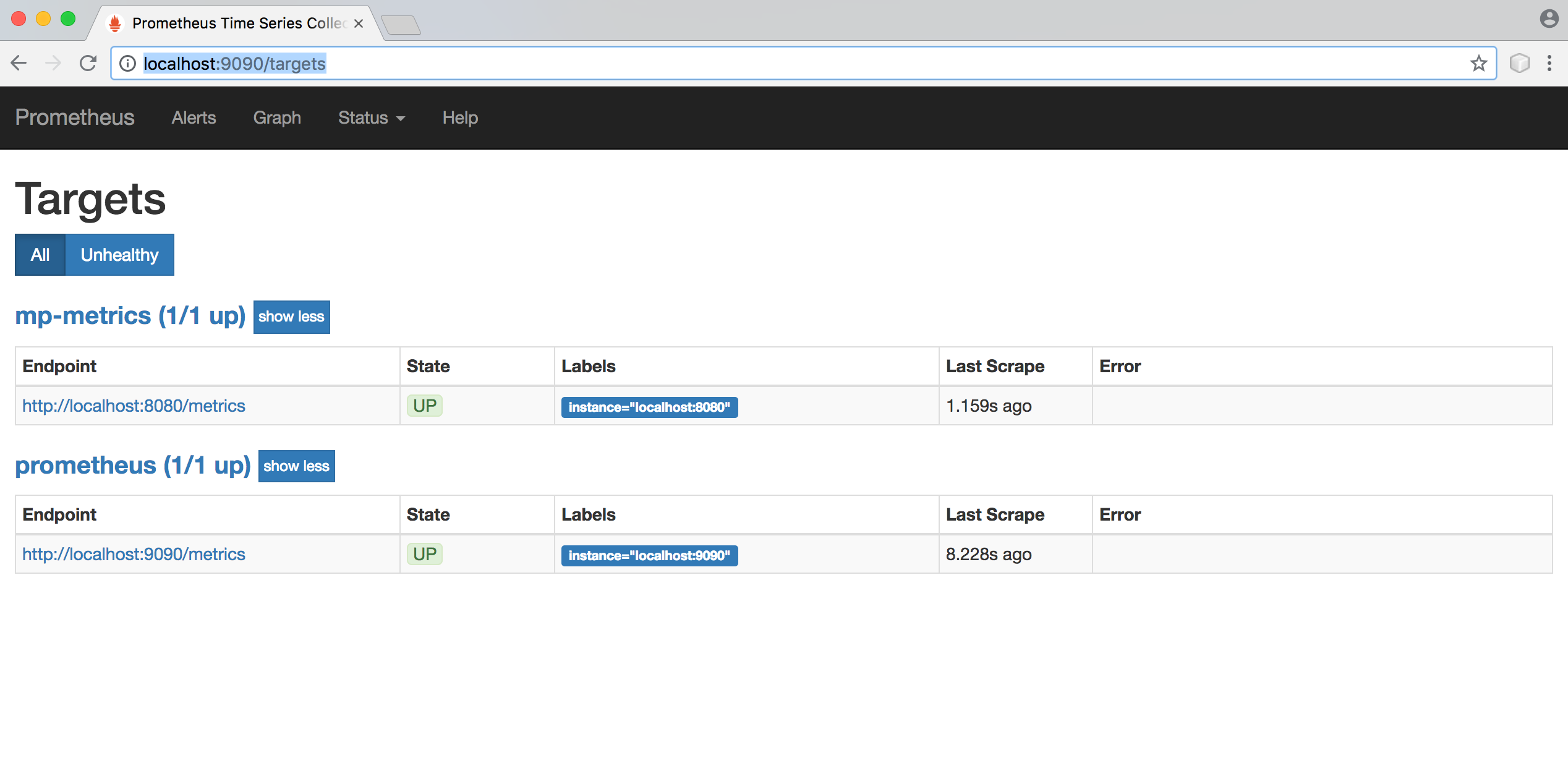The height and width of the screenshot is (784, 1568).
Task: Open localhost:9090/metrics endpoint link
Action: (x=134, y=554)
